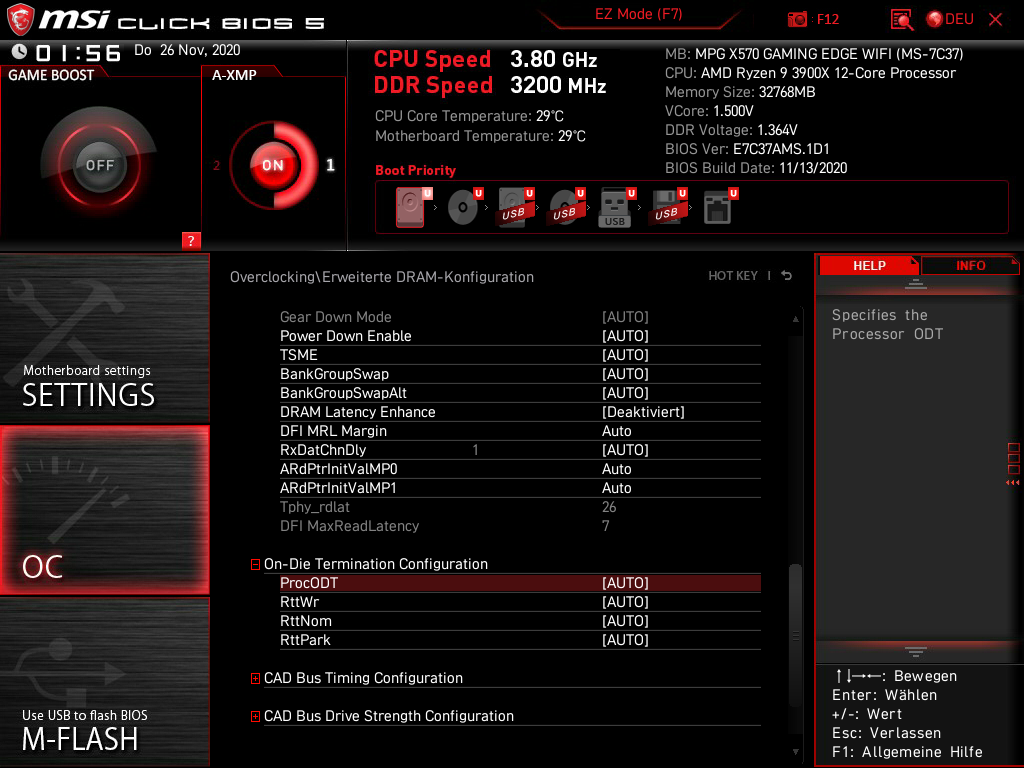Click the help panel bottom collapse handle

coord(915,652)
